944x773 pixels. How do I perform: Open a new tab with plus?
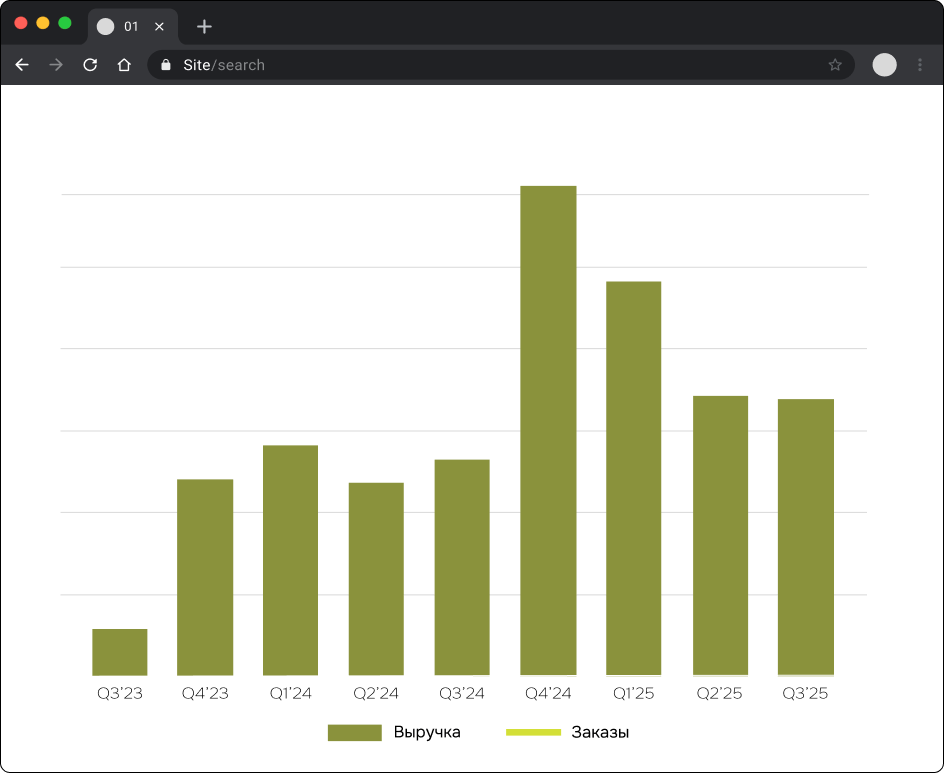(x=204, y=27)
